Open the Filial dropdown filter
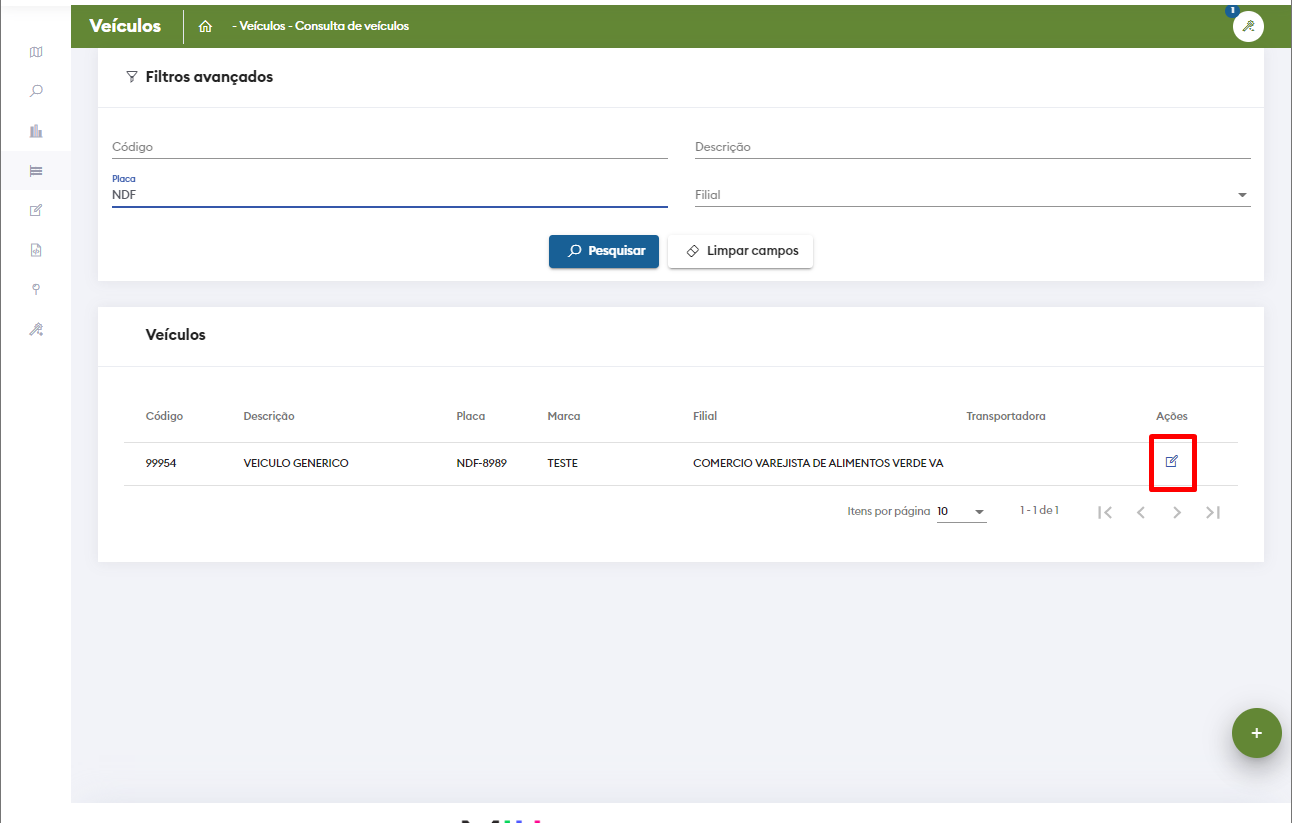Screen dimensions: 1292x823 point(971,195)
